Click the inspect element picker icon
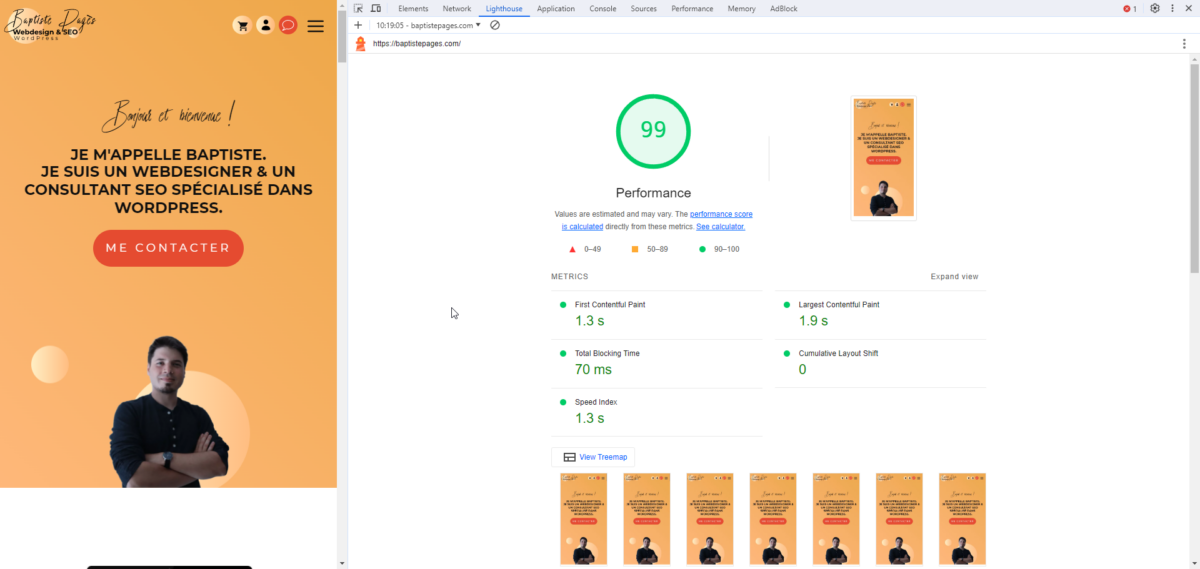1200x569 pixels. pyautogui.click(x=359, y=9)
